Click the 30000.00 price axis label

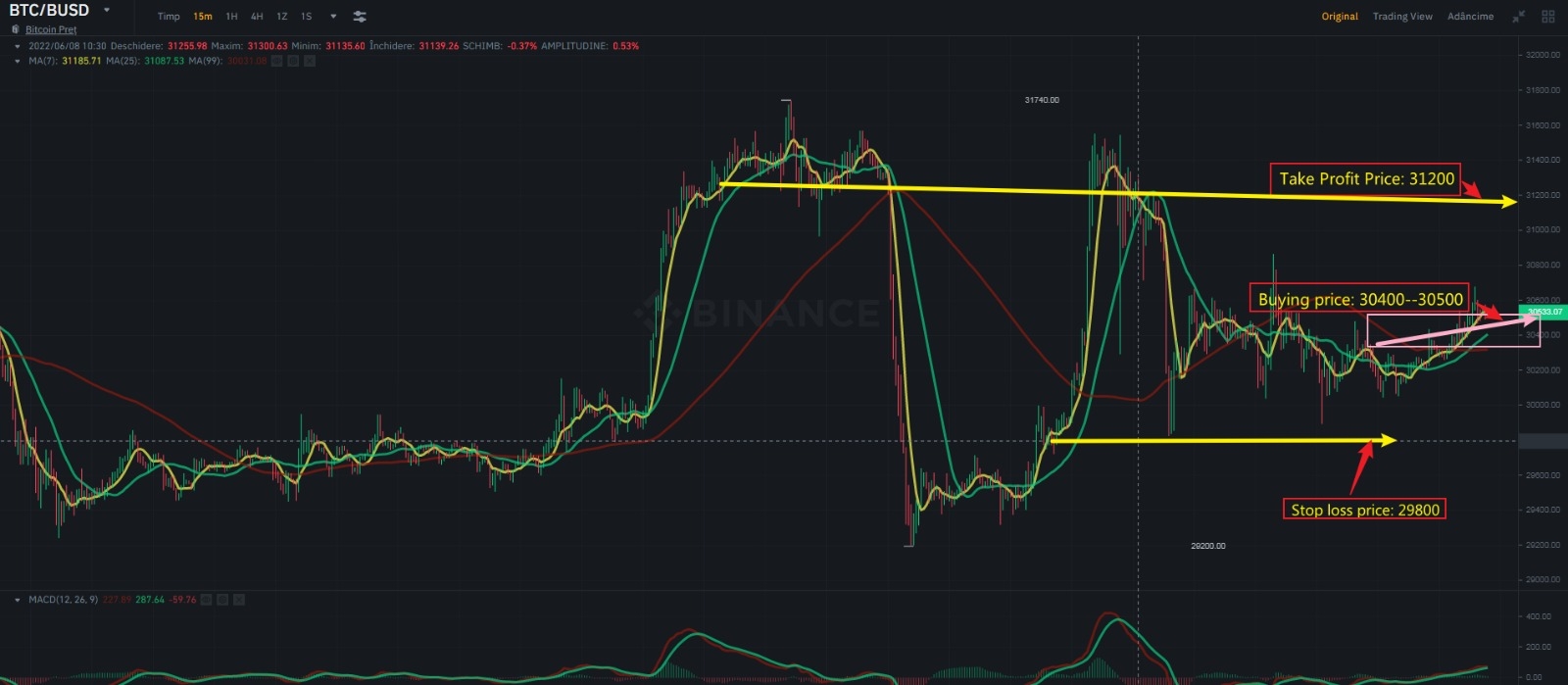pos(1543,405)
